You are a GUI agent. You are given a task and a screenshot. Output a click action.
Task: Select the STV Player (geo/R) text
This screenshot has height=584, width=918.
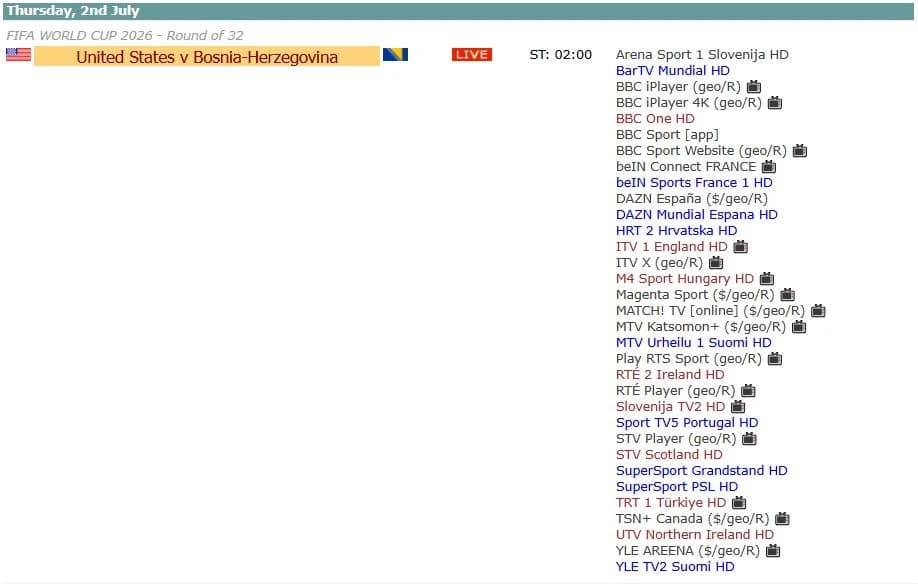[676, 438]
